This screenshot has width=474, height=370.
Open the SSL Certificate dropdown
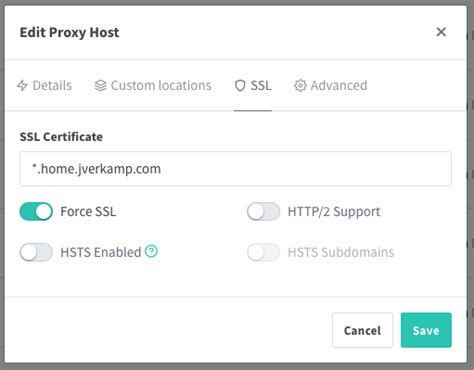pyautogui.click(x=235, y=169)
